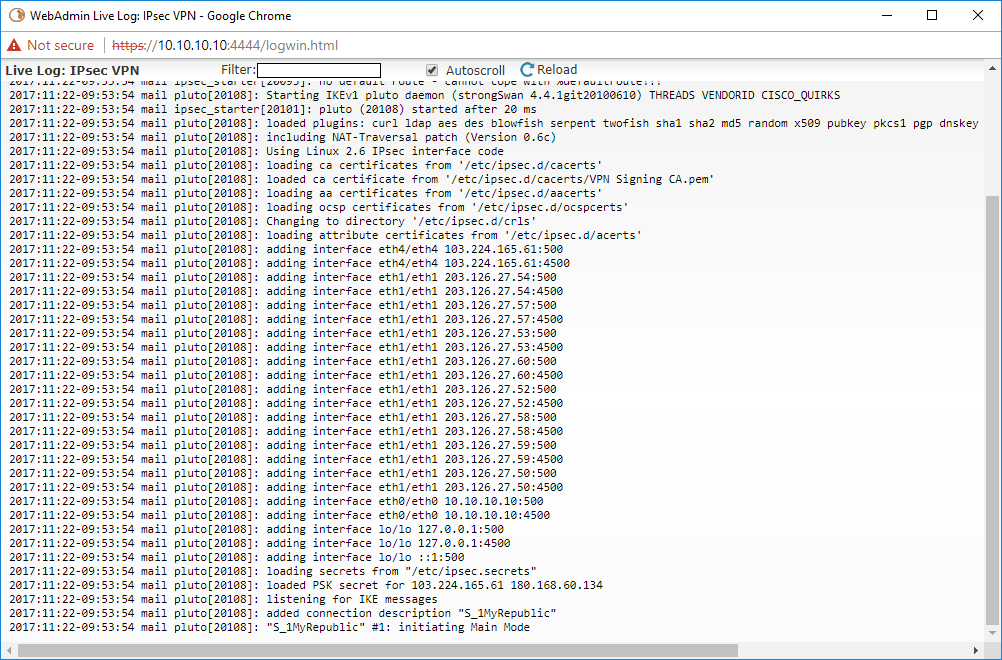
Task: Click the "loading ocsp certificates" log line
Action: click(319, 208)
